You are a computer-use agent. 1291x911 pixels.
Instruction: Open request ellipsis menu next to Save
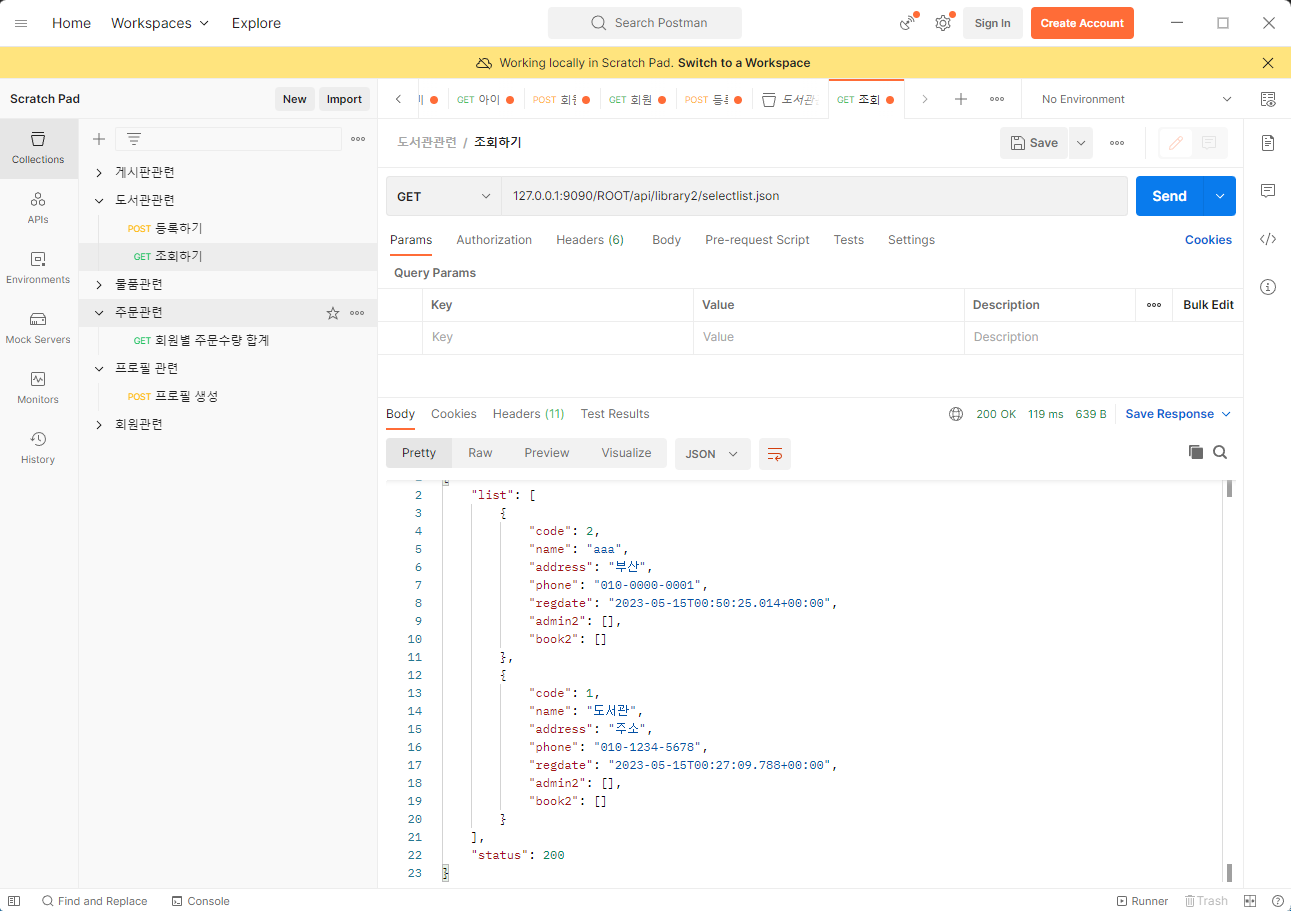[1117, 143]
